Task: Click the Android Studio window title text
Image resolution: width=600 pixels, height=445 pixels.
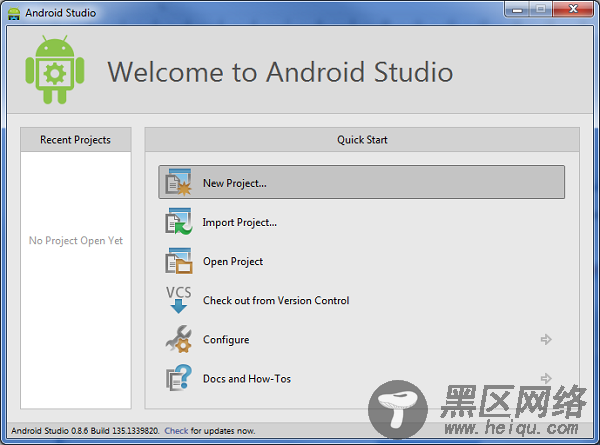Action: click(x=60, y=13)
